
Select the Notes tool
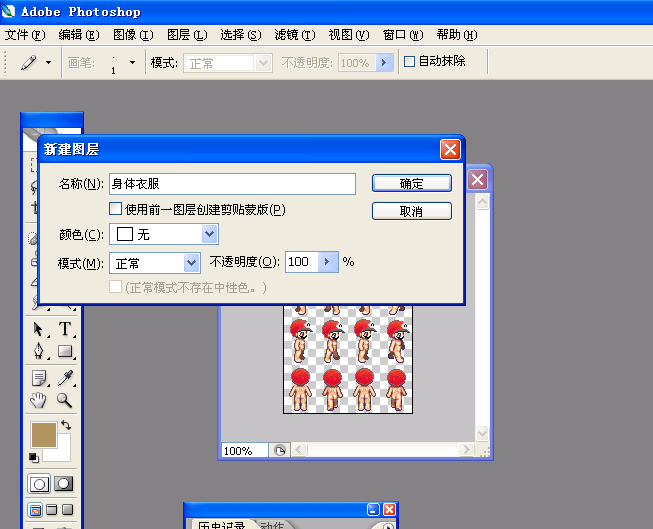coord(39,378)
